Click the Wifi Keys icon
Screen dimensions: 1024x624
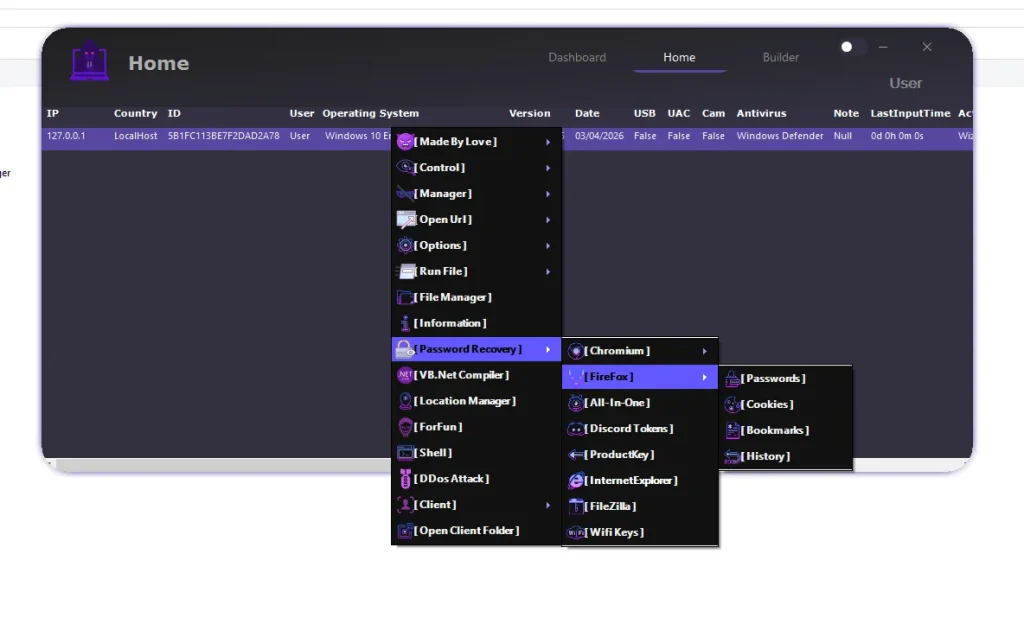(x=576, y=532)
